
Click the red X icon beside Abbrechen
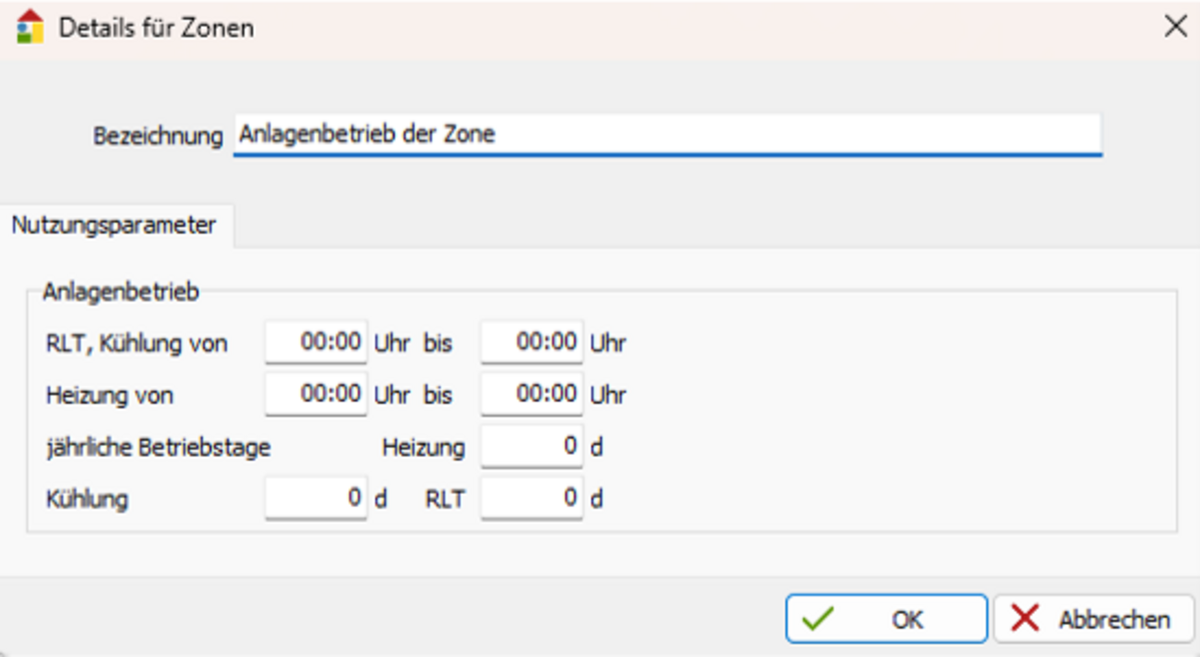tap(1025, 619)
